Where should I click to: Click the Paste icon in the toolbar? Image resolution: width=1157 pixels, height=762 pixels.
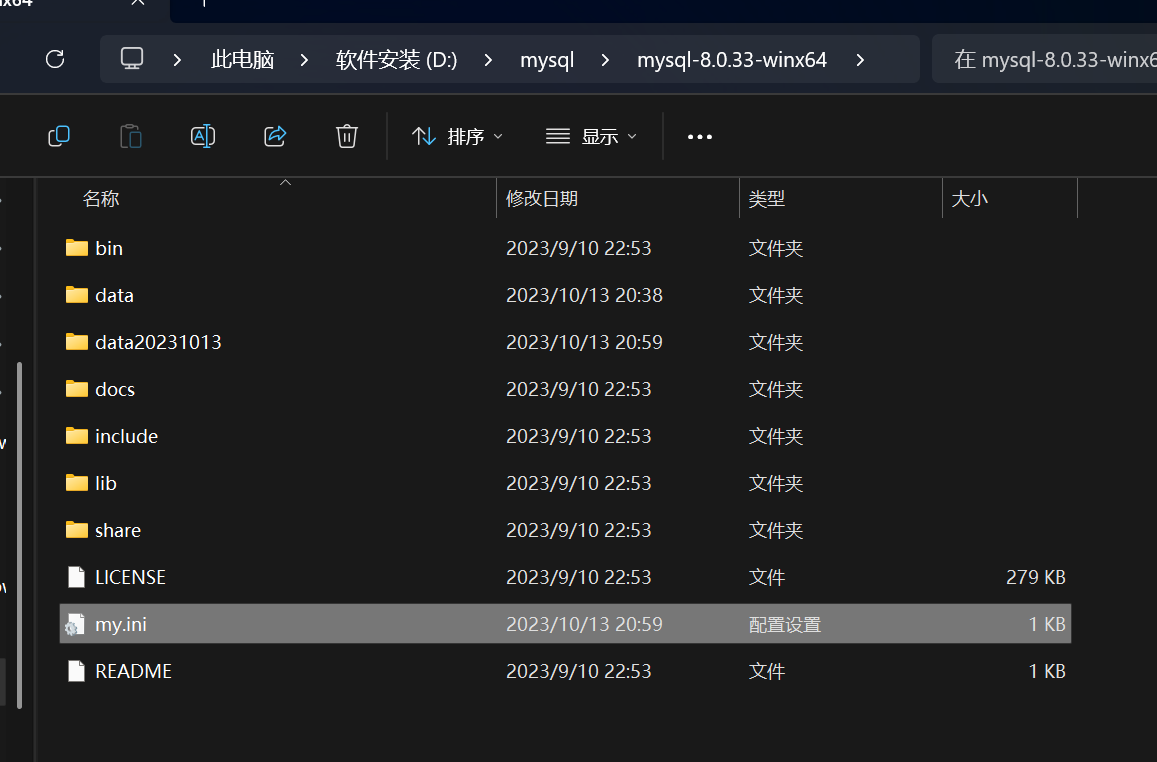[131, 136]
